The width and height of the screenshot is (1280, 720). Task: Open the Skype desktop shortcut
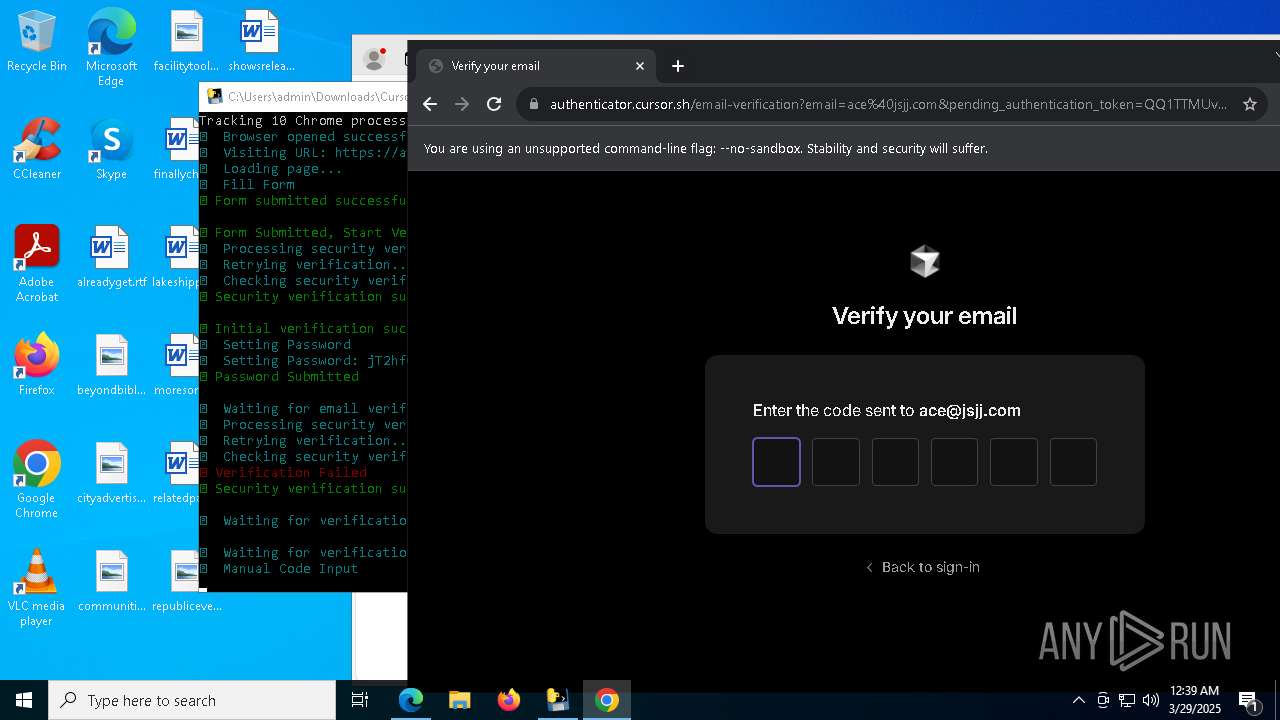[111, 149]
